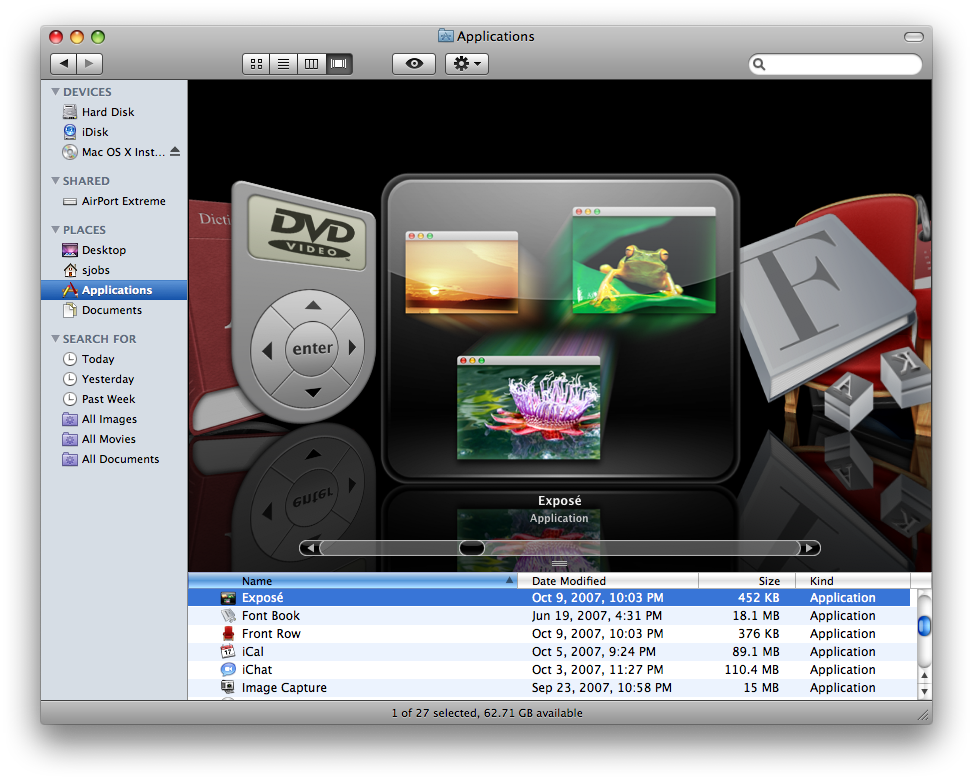Switch to icon view
Screen dimensions: 973x780
256,64
